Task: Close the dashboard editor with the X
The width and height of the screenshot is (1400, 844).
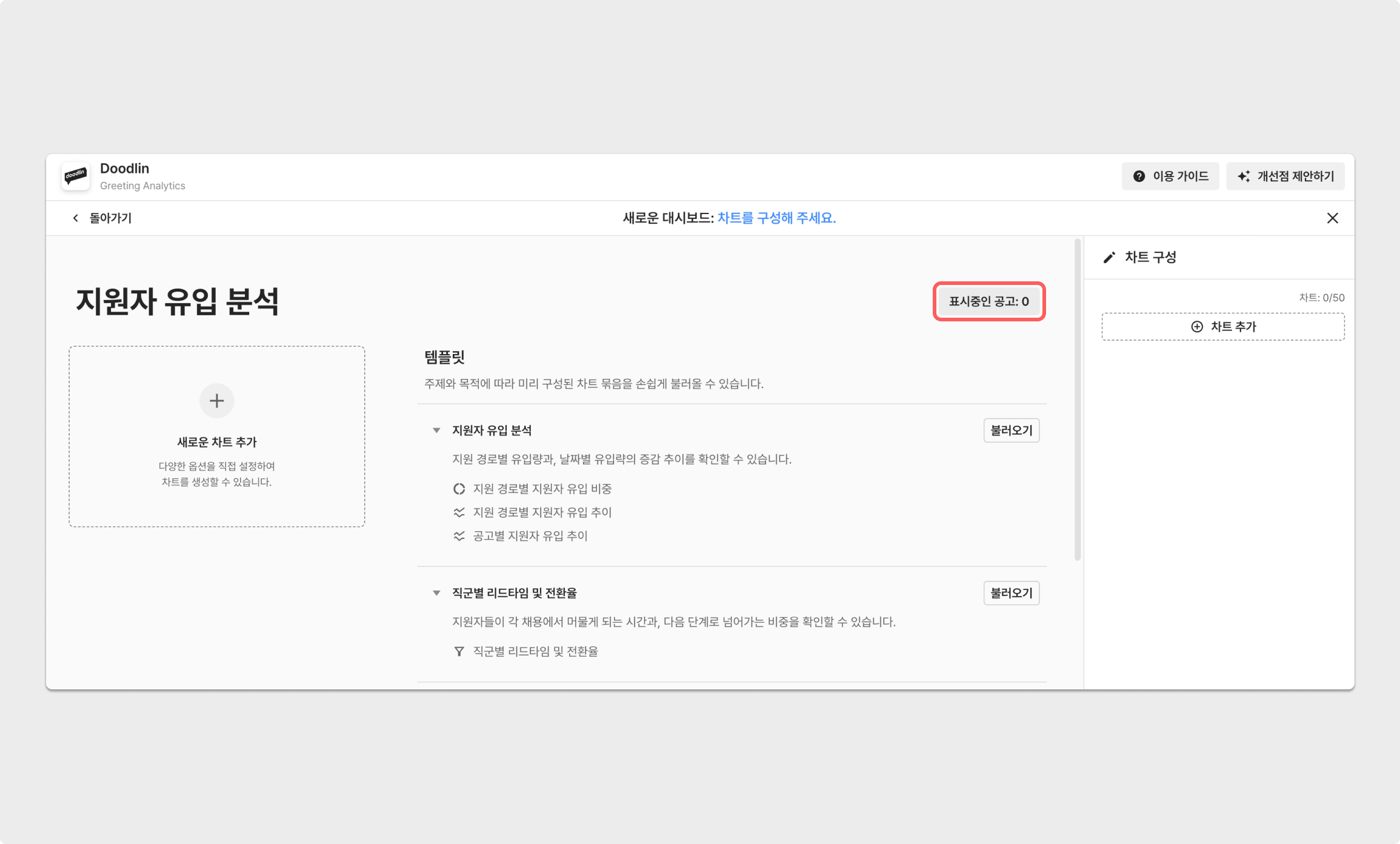Action: coord(1332,218)
